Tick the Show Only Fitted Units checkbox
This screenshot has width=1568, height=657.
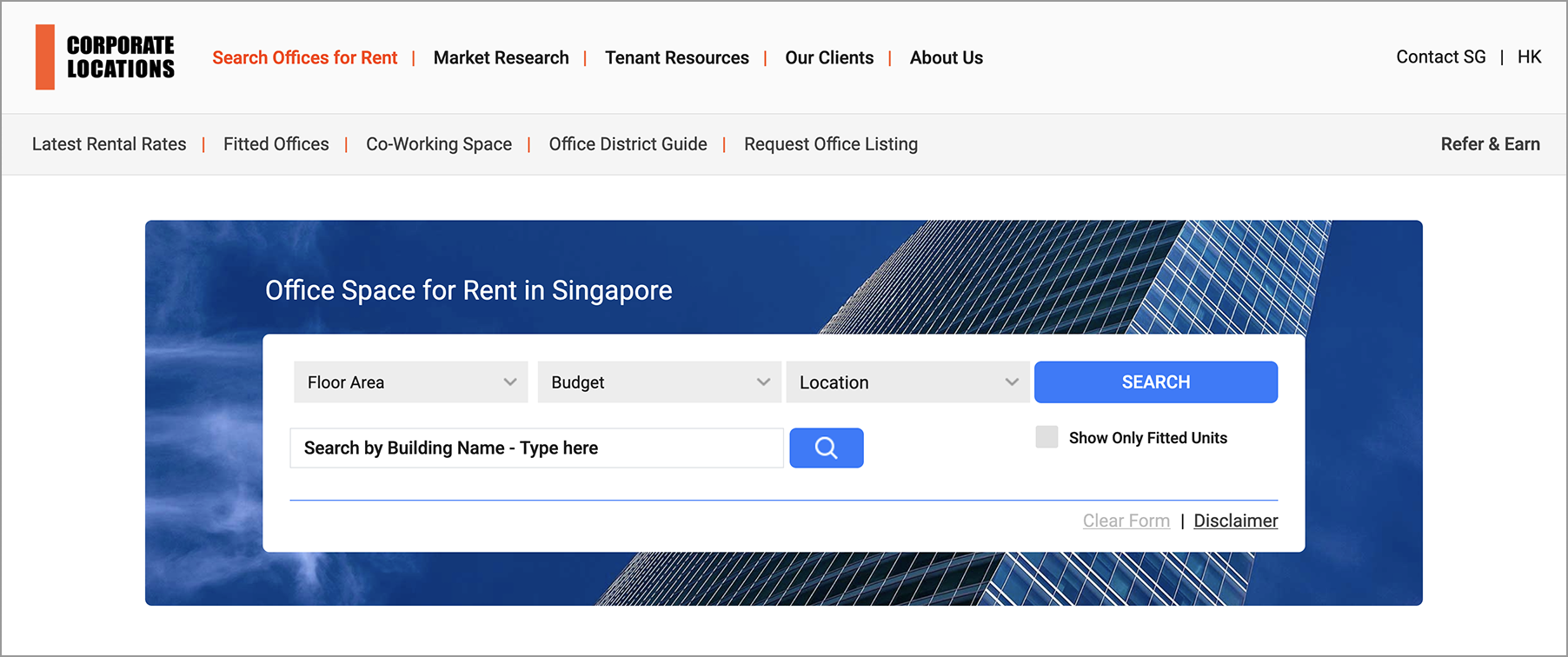click(1046, 437)
